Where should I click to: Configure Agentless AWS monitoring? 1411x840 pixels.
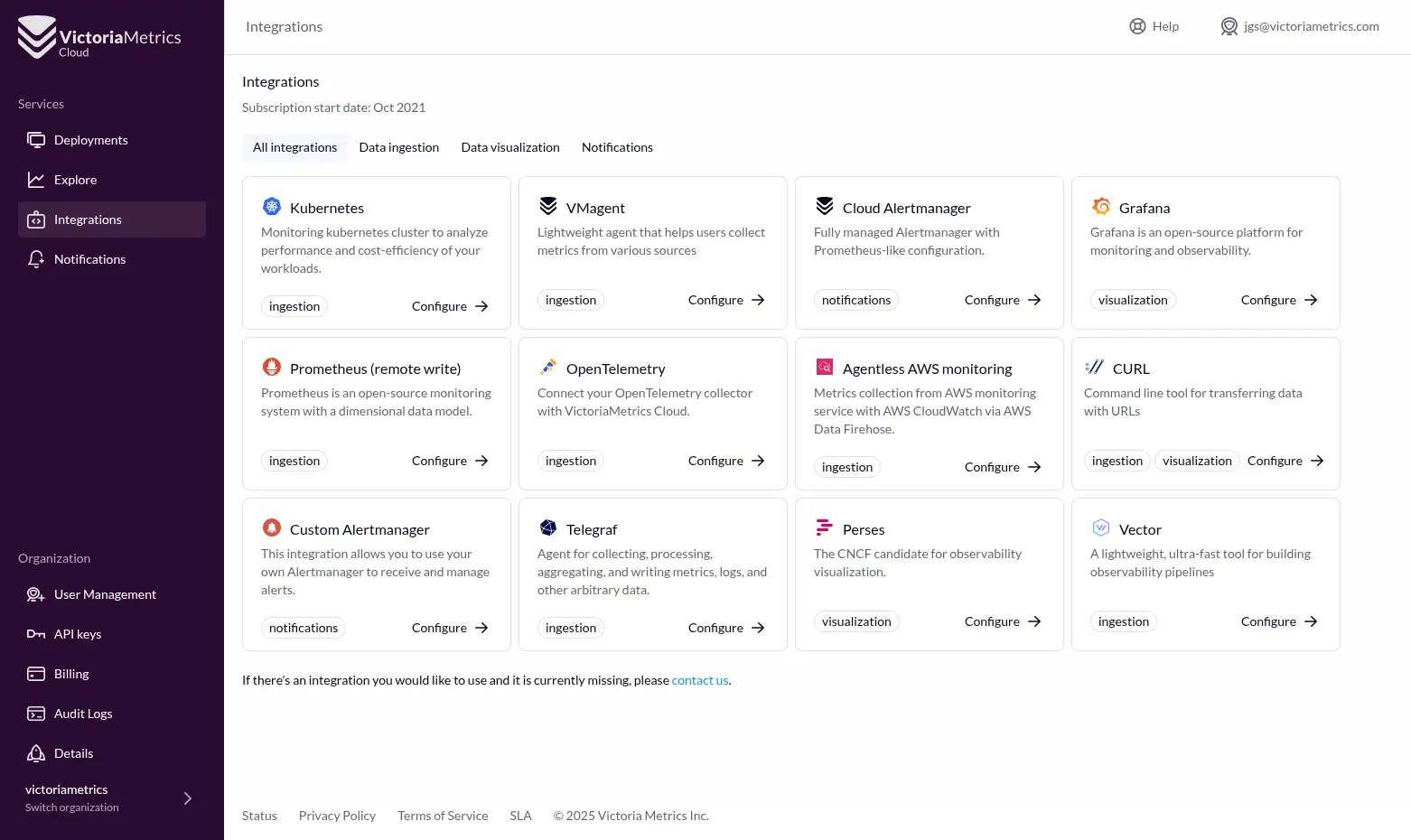1003,467
